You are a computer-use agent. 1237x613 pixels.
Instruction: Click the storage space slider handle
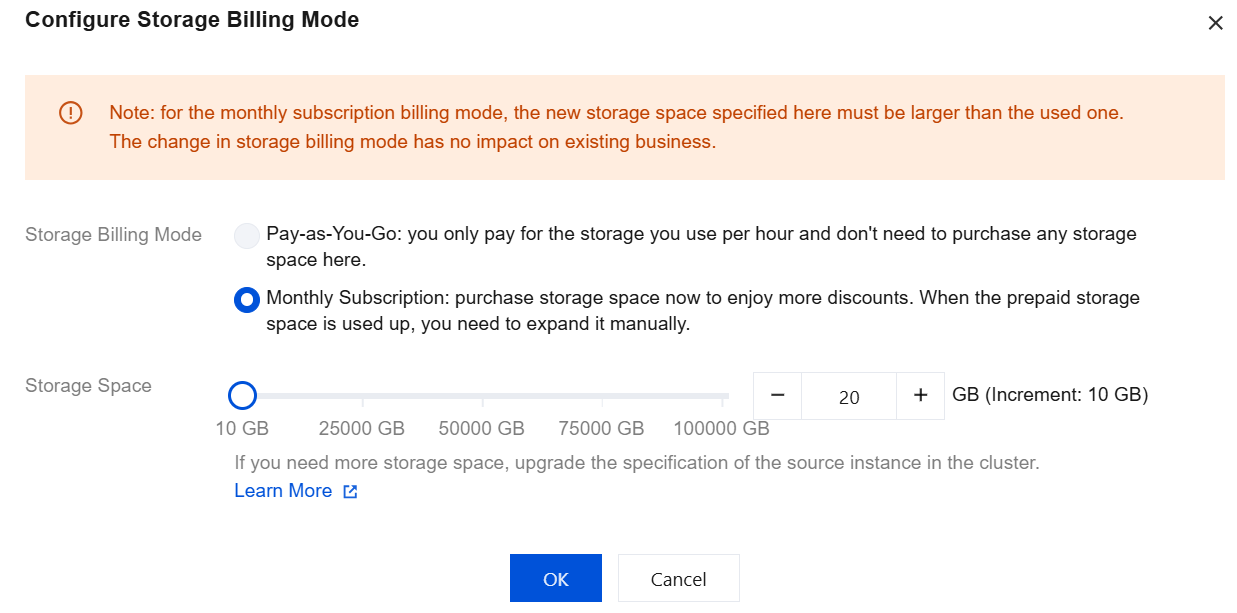(242, 396)
